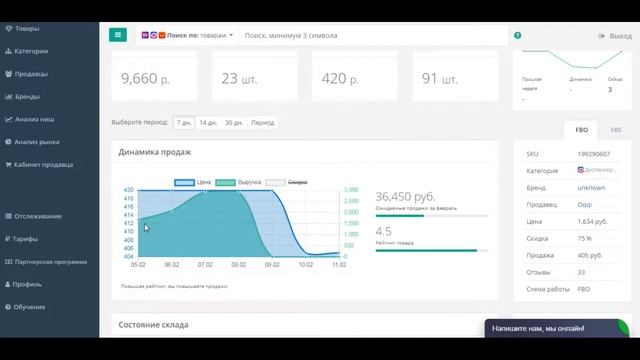This screenshot has width=640, height=360.
Task: Open Обучение via its sidebar icon
Action: point(8,307)
